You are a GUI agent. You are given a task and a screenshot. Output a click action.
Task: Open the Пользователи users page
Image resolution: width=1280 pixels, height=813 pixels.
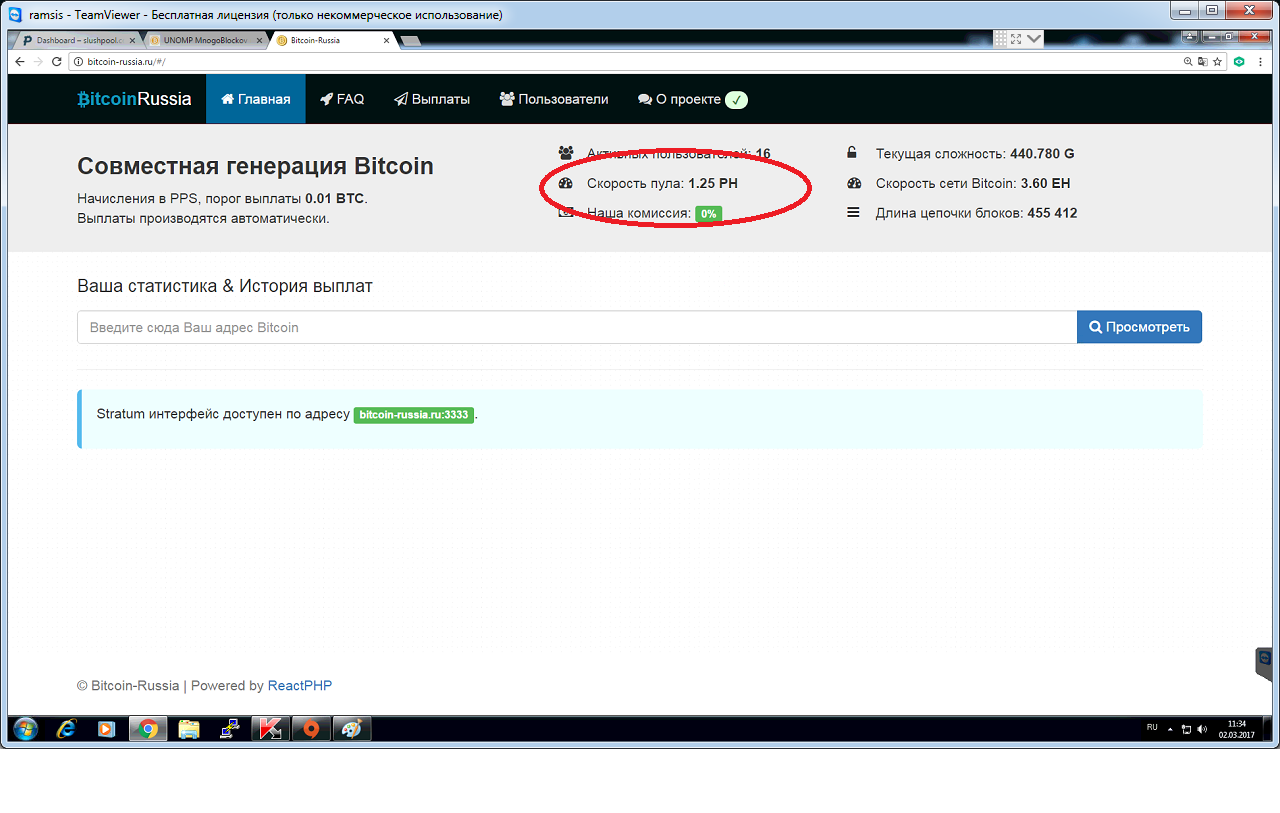tap(554, 99)
